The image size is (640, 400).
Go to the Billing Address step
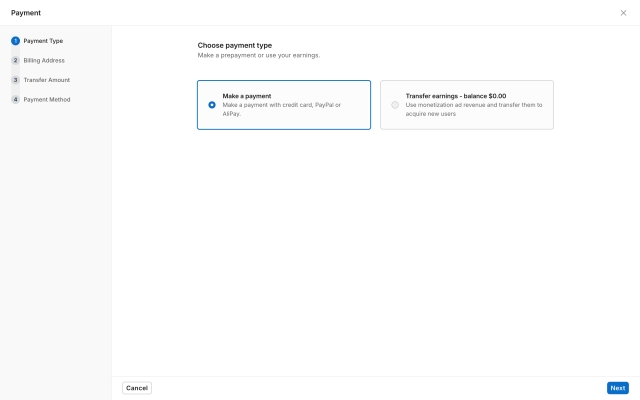coord(44,60)
